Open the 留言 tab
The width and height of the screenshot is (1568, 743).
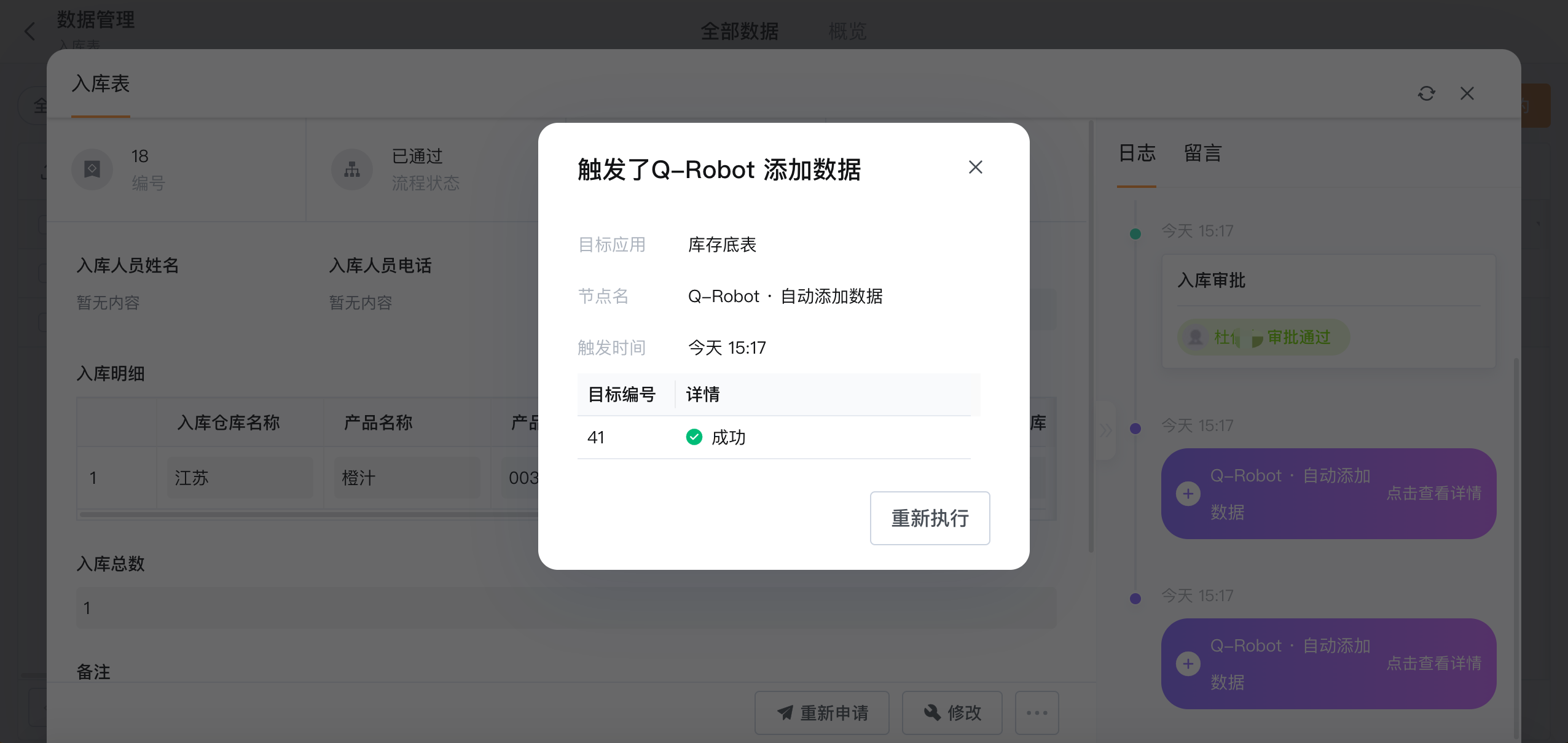pos(1203,153)
